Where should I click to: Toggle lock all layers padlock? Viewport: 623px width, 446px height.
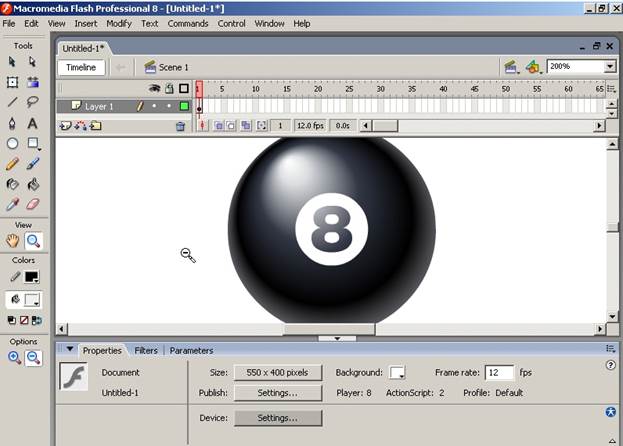point(169,89)
